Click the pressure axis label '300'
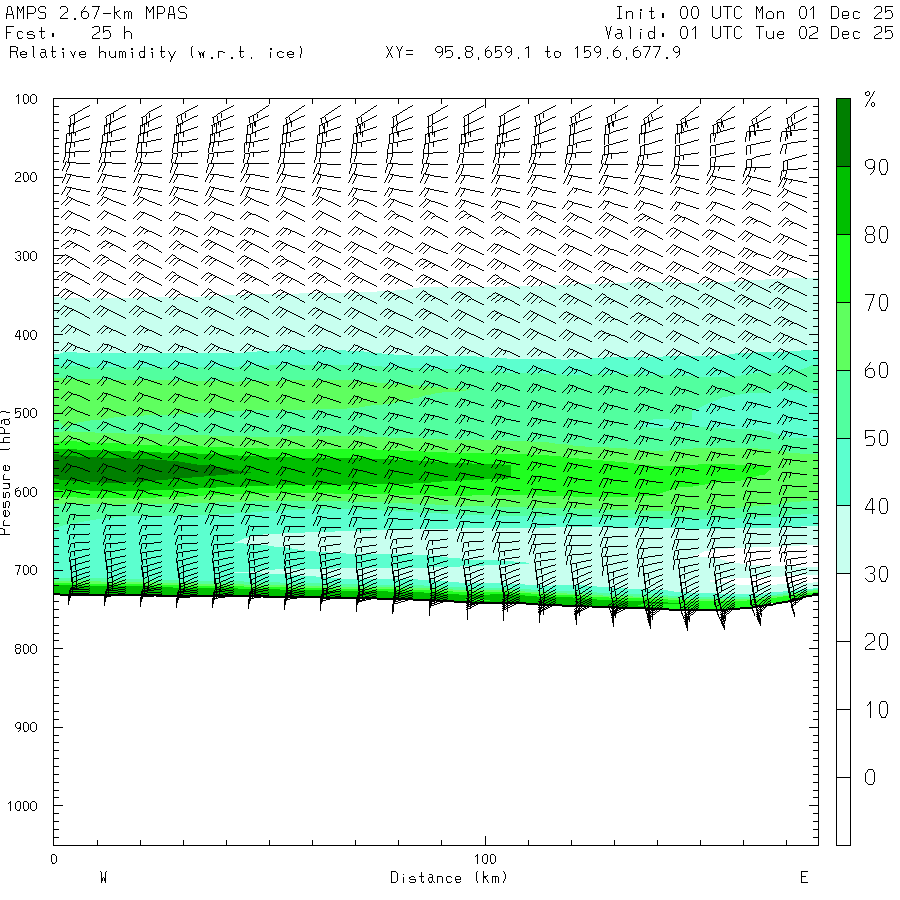The image size is (900, 900). pos(26,256)
